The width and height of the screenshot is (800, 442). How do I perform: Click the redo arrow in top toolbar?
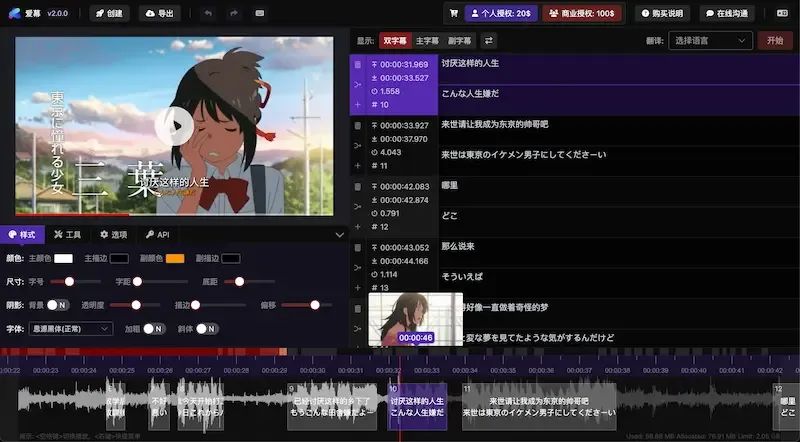[x=234, y=13]
